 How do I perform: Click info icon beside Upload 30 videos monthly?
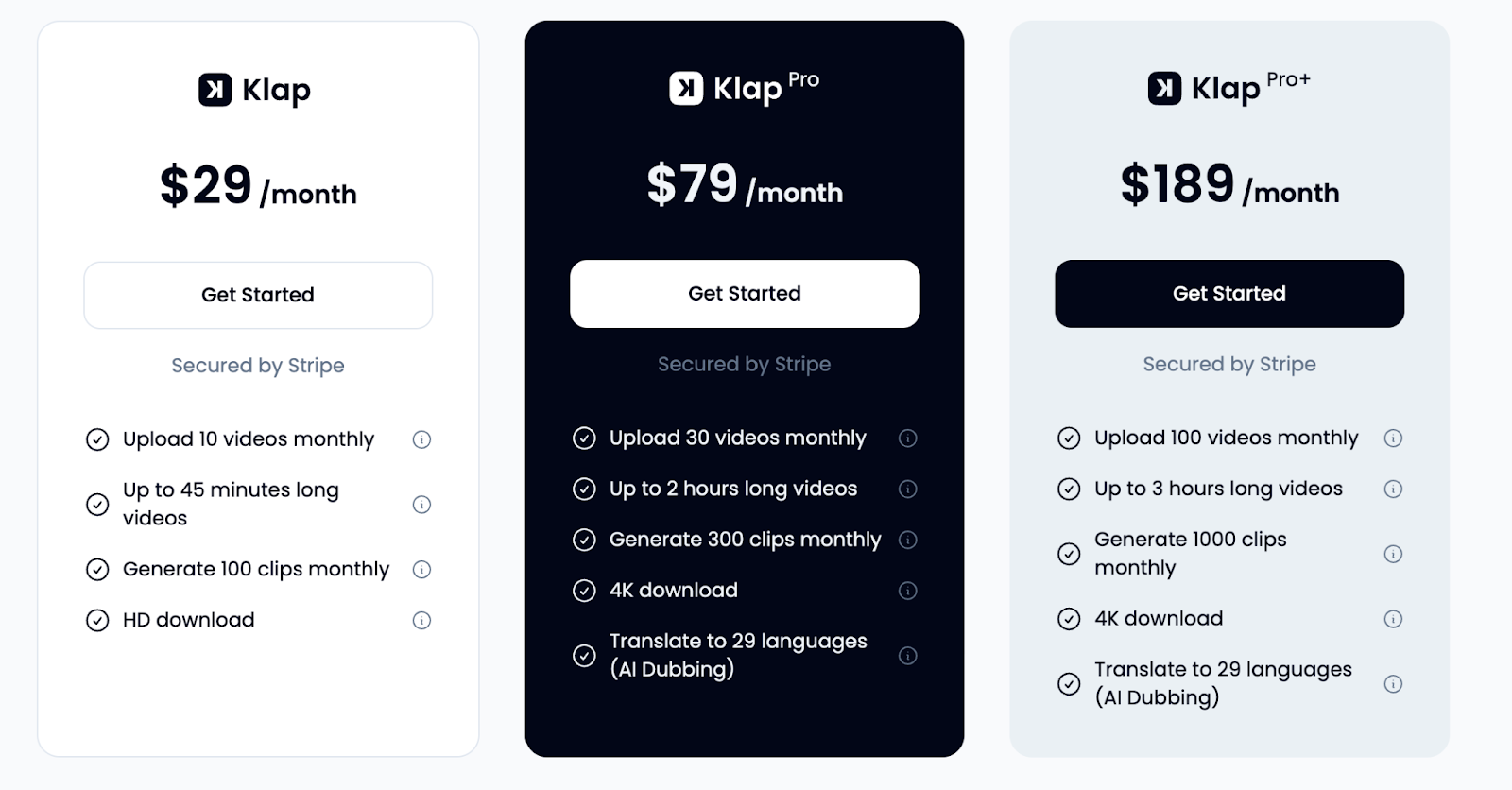[x=907, y=438]
